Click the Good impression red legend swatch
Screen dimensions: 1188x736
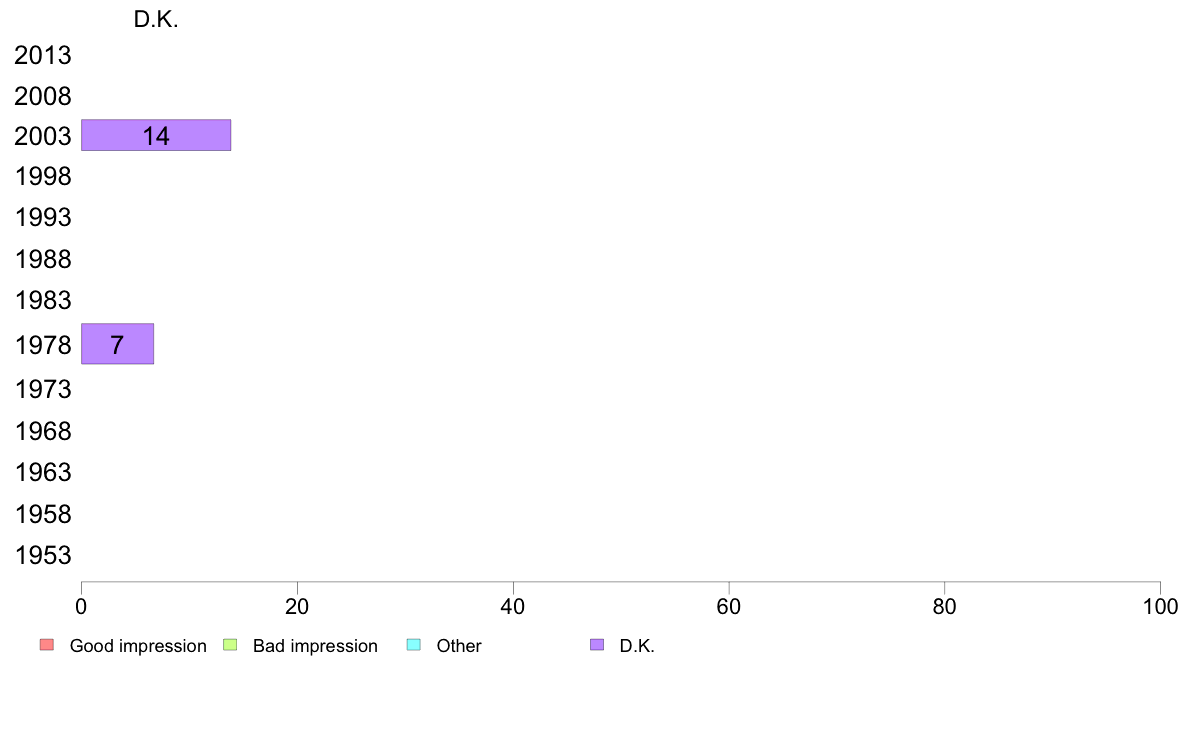(x=47, y=645)
